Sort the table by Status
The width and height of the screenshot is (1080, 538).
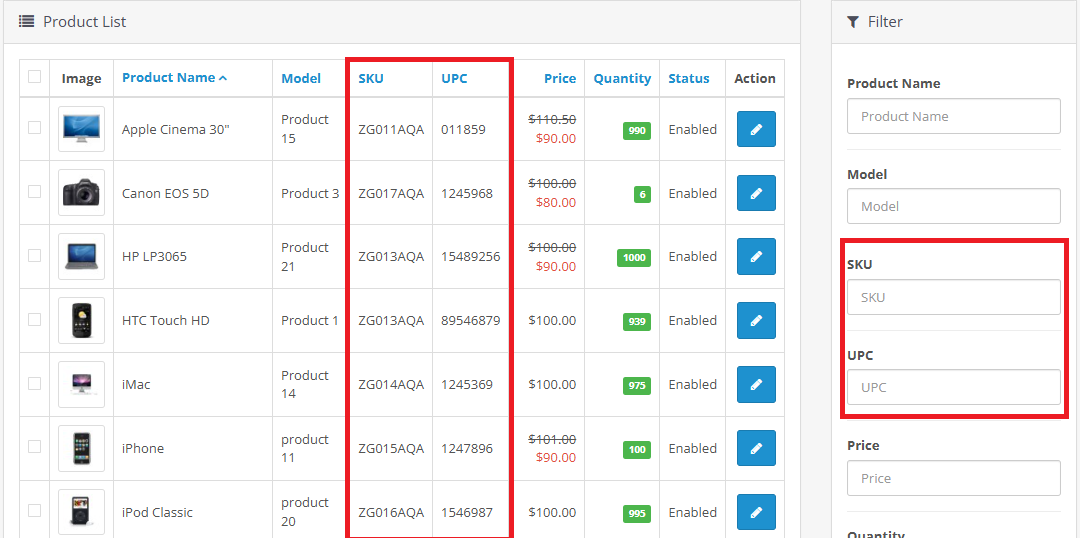[689, 79]
